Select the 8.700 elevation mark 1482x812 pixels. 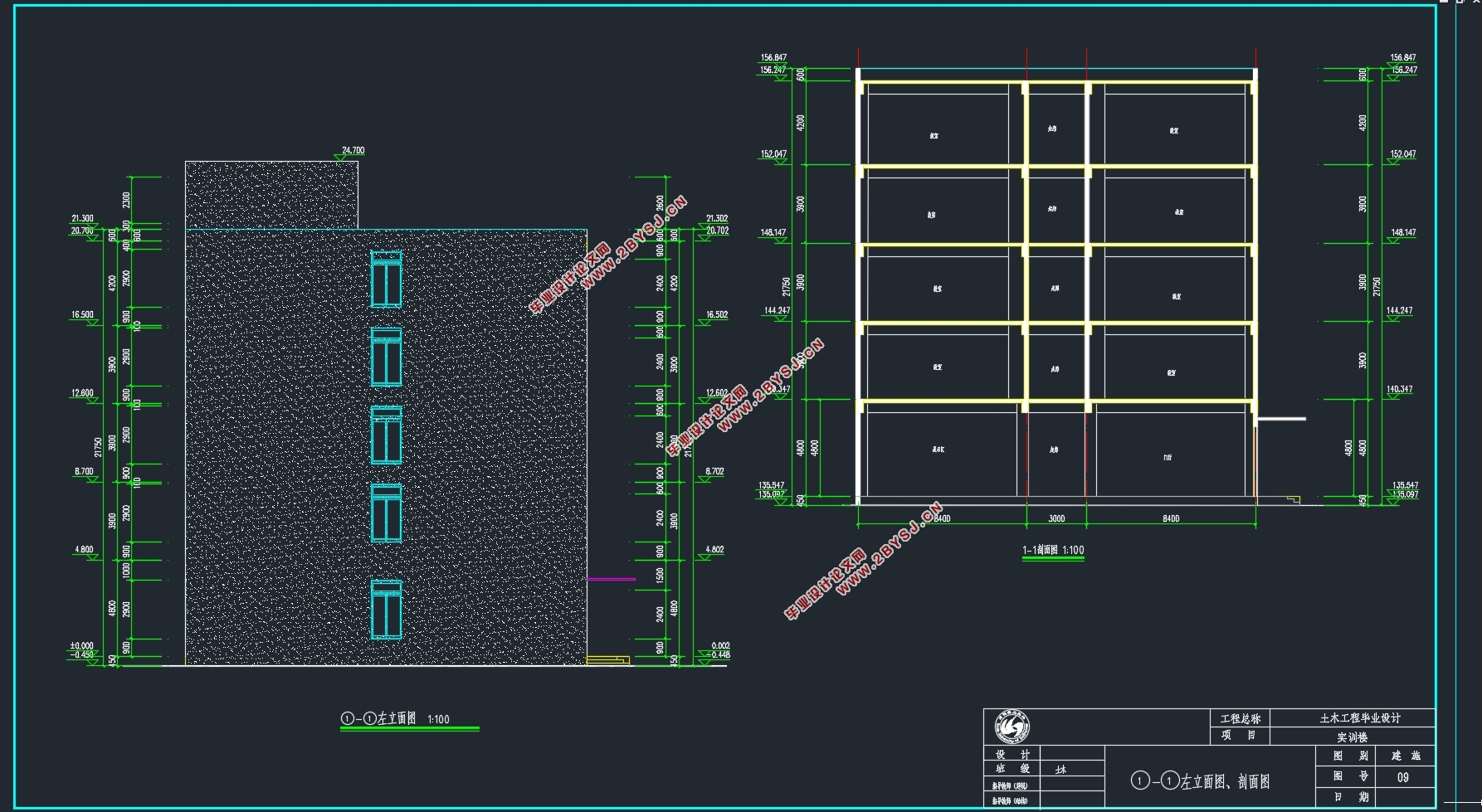coord(84,471)
